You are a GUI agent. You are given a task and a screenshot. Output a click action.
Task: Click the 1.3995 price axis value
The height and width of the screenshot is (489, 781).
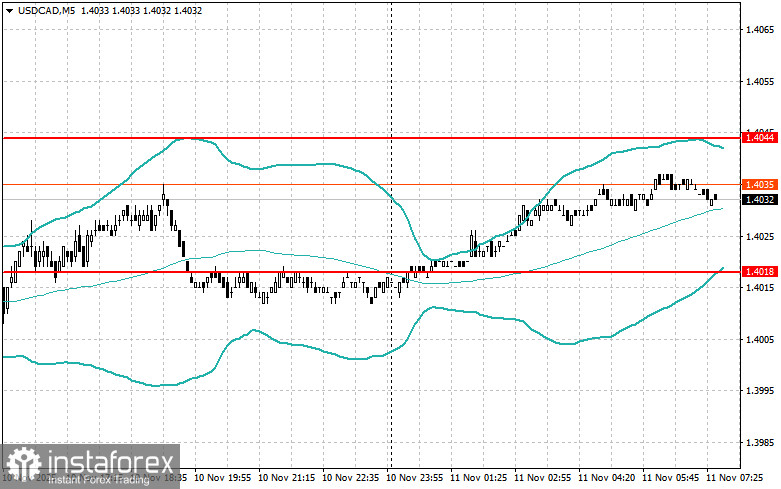(x=760, y=390)
